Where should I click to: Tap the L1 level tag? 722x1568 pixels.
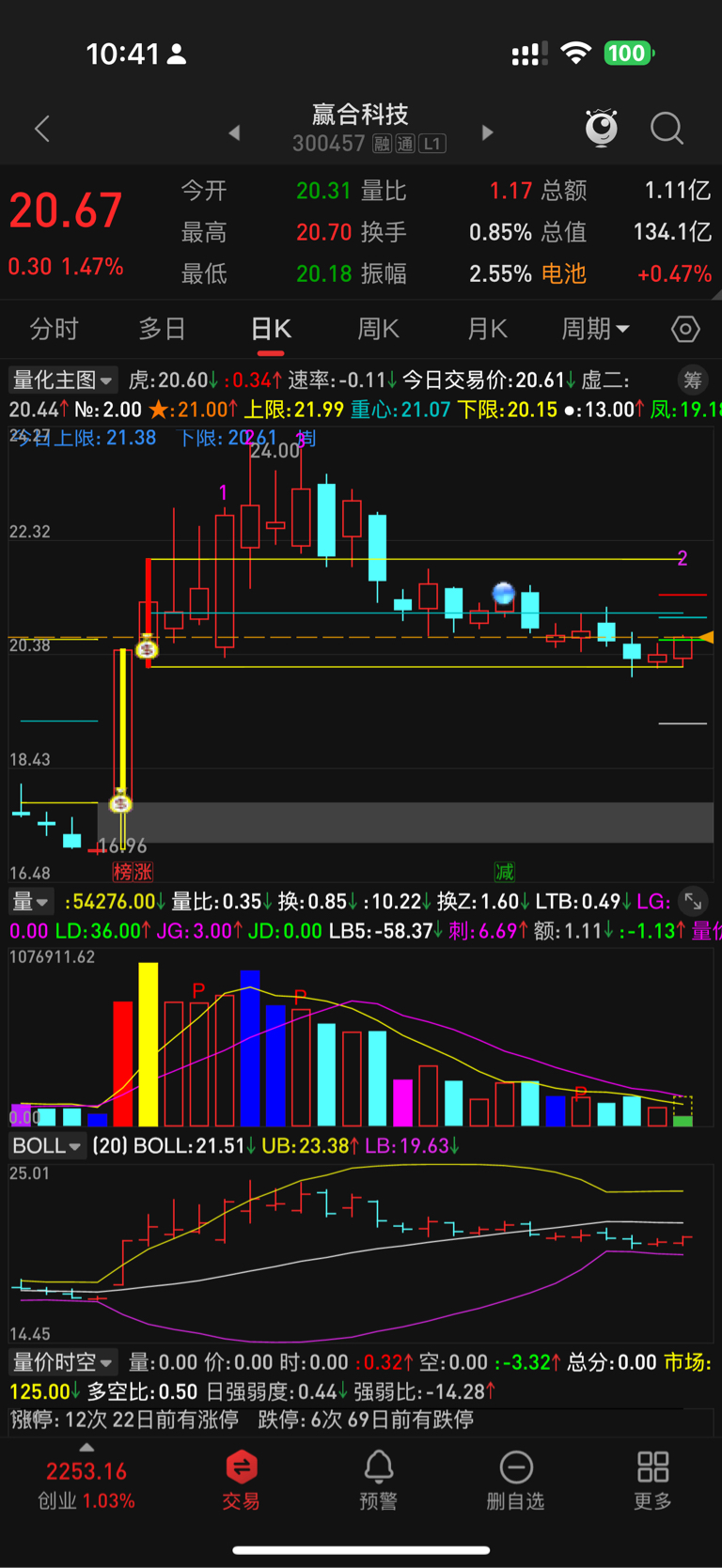pyautogui.click(x=432, y=144)
